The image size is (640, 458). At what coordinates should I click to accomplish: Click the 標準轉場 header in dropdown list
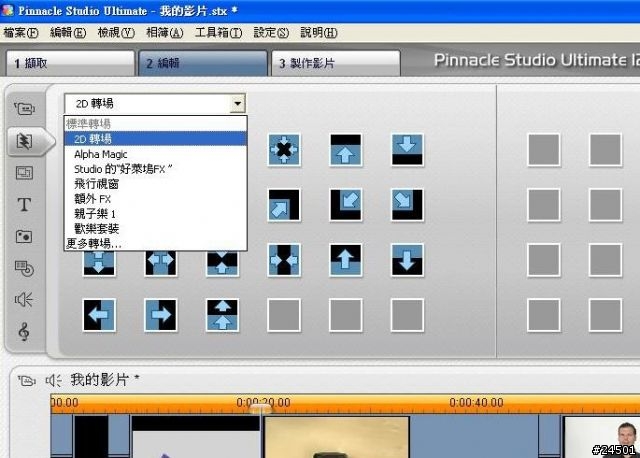pyautogui.click(x=156, y=124)
